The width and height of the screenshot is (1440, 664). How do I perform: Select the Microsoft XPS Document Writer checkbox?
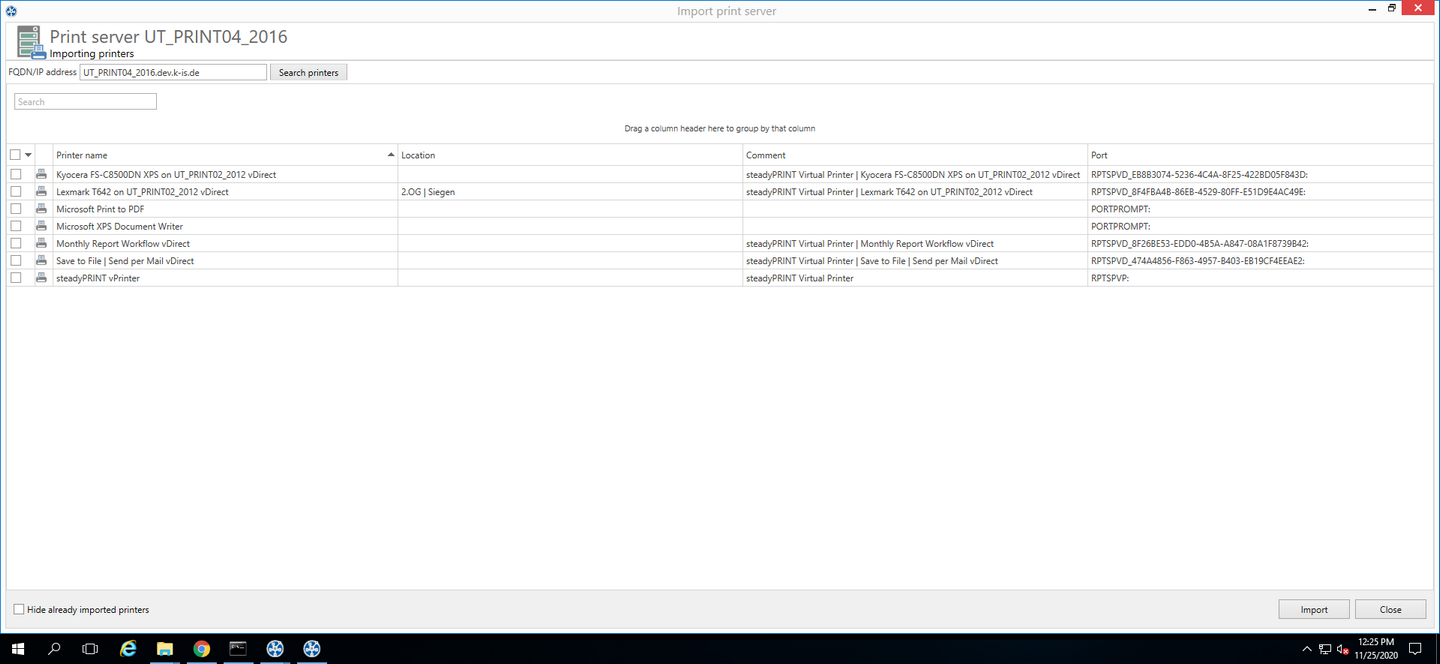pos(16,226)
